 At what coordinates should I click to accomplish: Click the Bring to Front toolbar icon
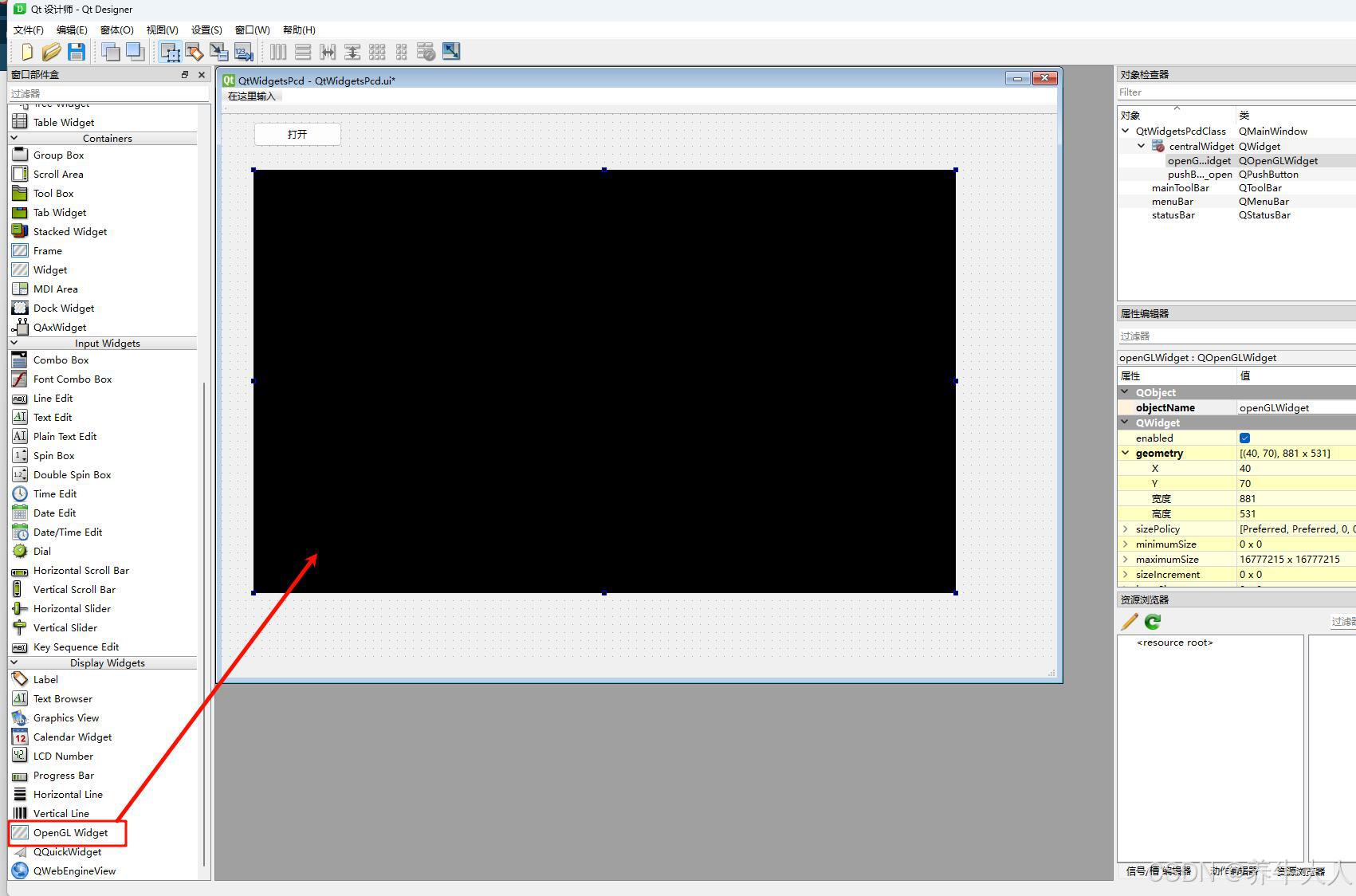tap(136, 52)
